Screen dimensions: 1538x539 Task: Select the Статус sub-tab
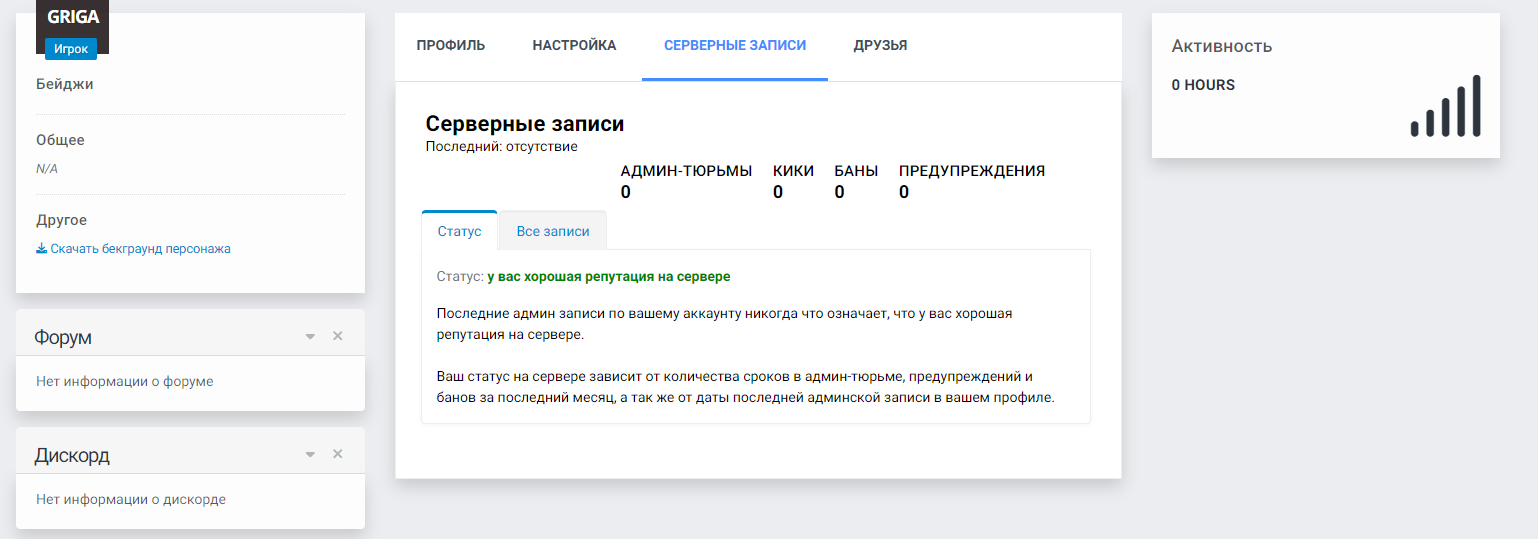(459, 231)
